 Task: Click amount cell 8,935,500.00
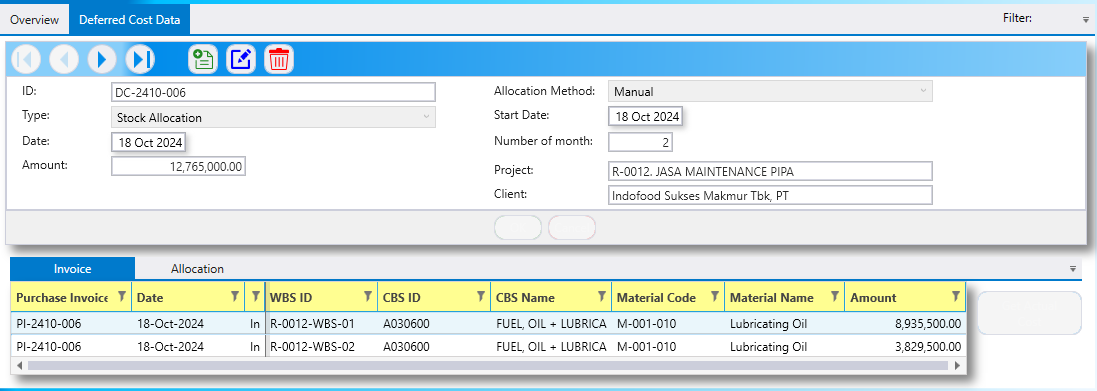pos(905,324)
